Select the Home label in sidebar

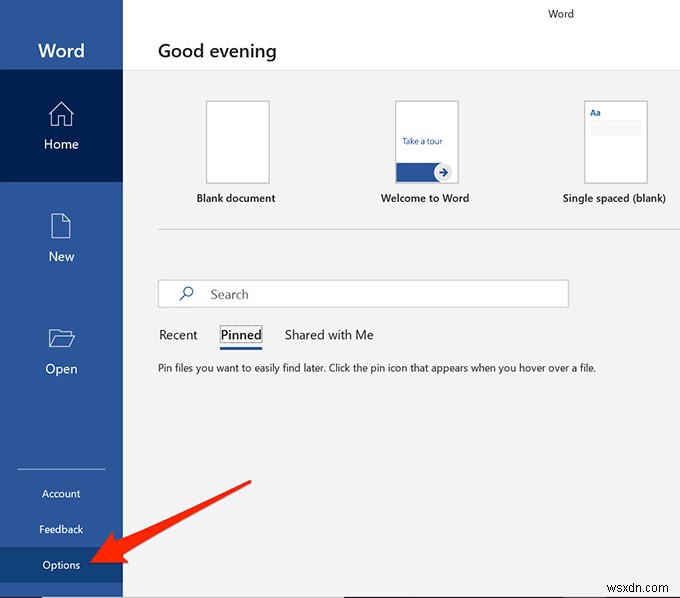[61, 144]
